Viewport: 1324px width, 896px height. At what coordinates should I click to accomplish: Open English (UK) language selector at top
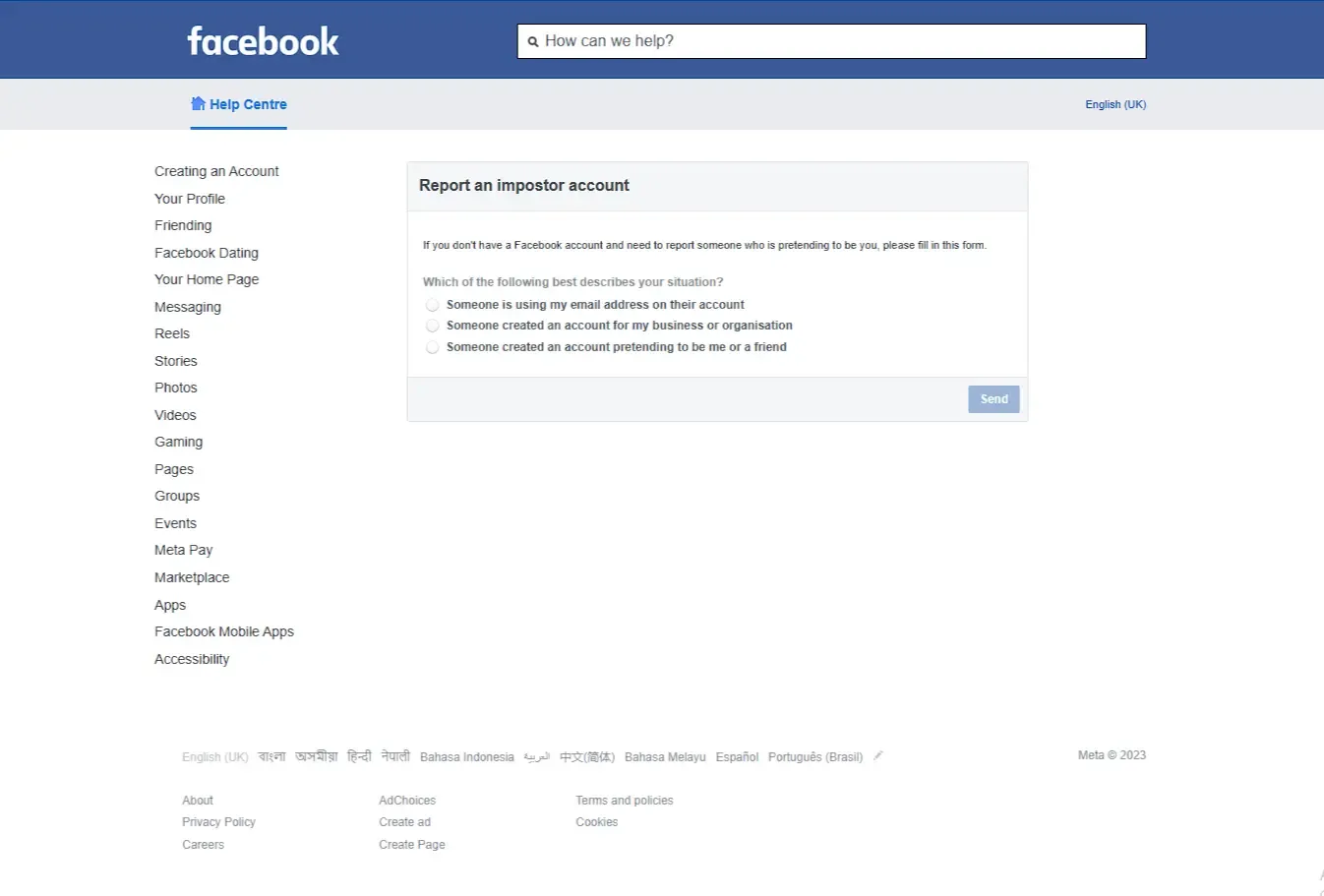pos(1115,104)
